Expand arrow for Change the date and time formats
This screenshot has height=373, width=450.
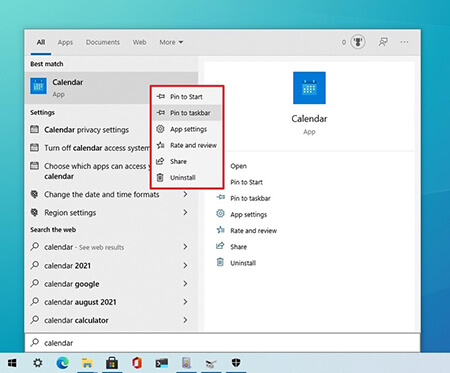click(x=185, y=194)
